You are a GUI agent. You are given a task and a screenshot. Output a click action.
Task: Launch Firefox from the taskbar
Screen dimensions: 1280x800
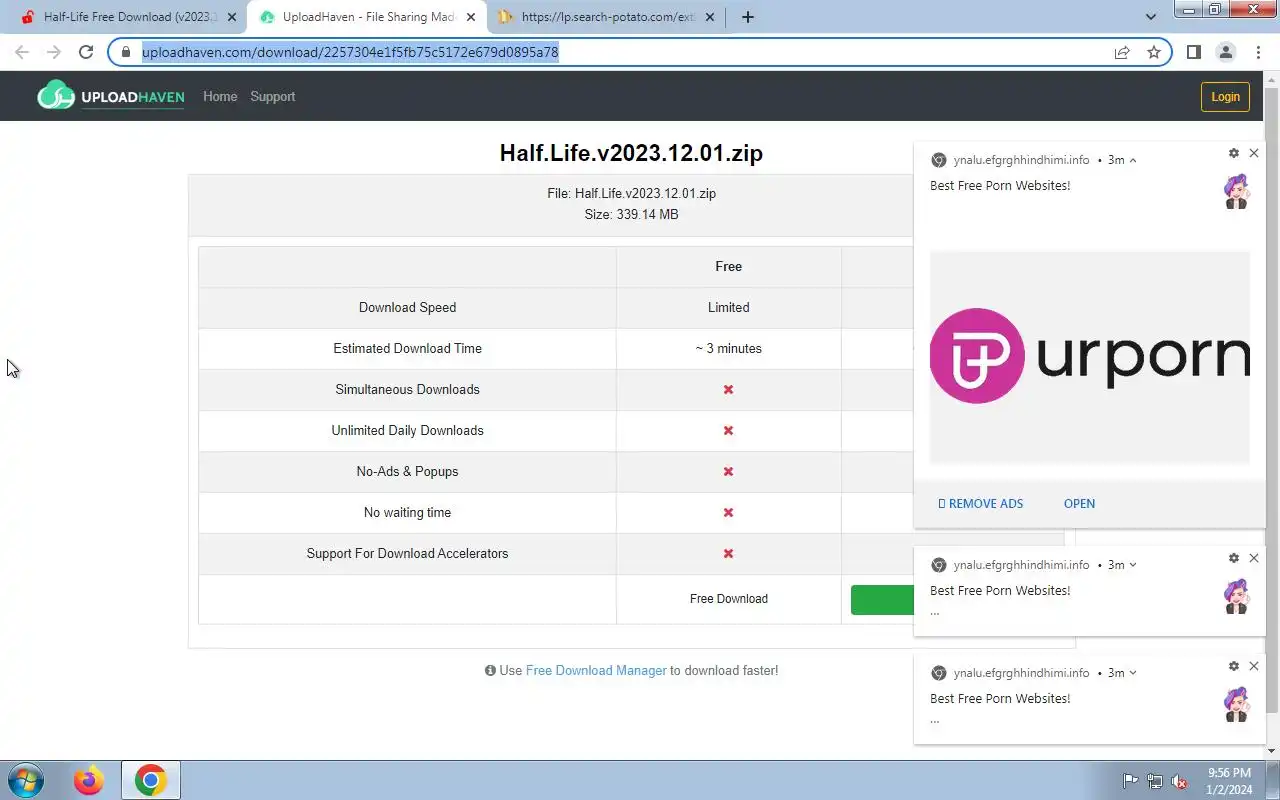89,780
